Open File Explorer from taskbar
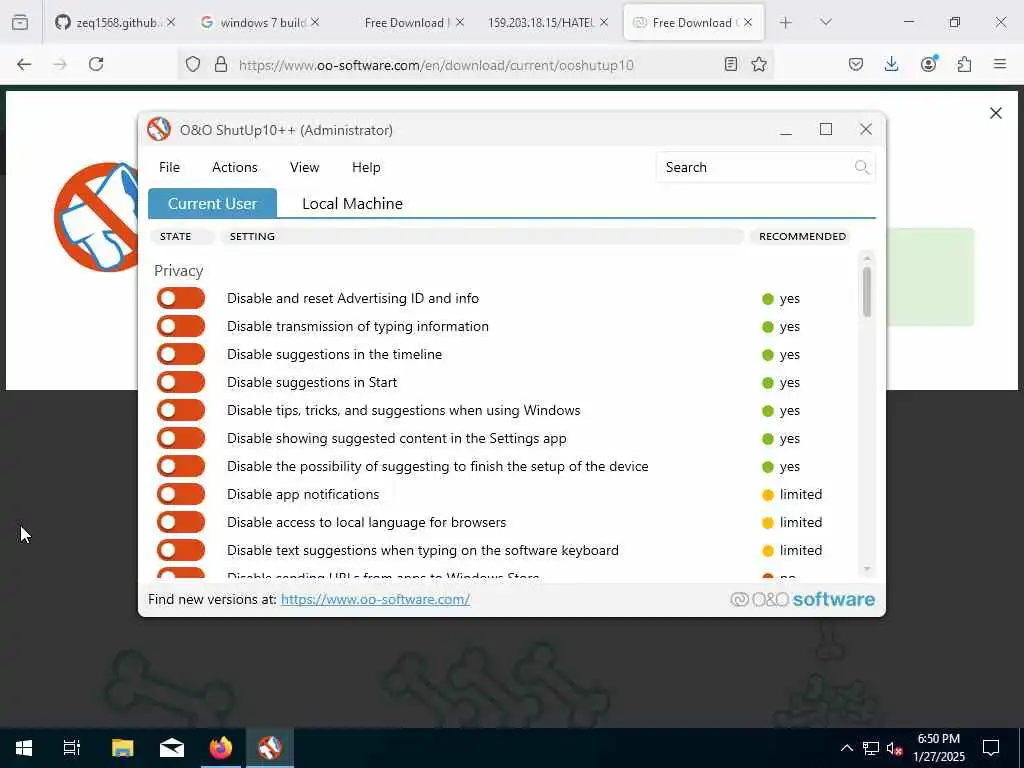Image resolution: width=1024 pixels, height=768 pixels. (x=122, y=748)
